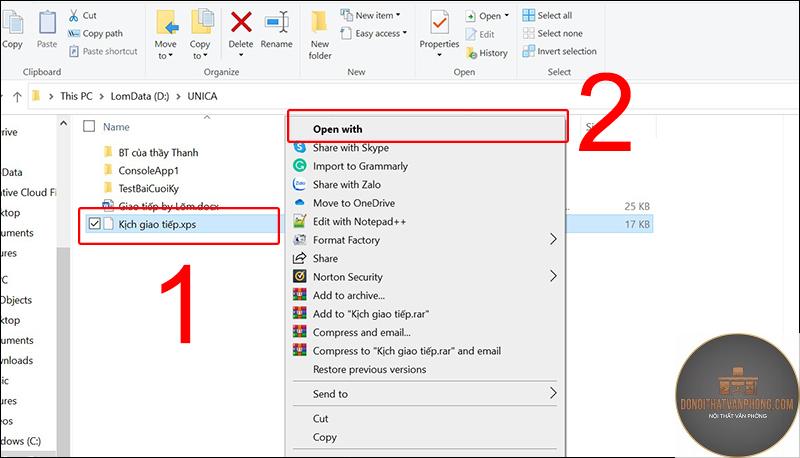Click the Copy icon in the Clipboard group
The image size is (800, 458).
click(x=12, y=23)
